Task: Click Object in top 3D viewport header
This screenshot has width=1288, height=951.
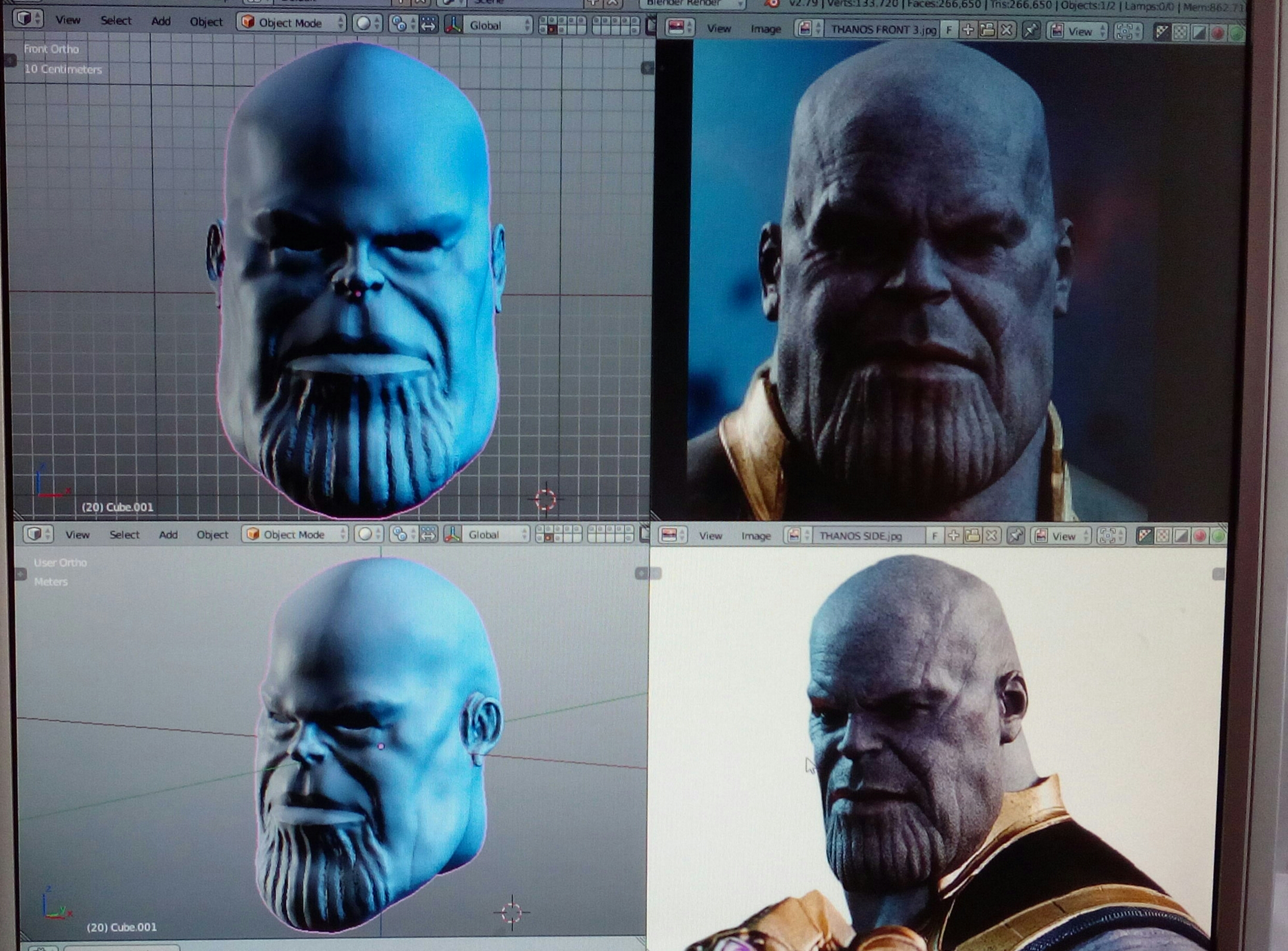Action: point(206,22)
